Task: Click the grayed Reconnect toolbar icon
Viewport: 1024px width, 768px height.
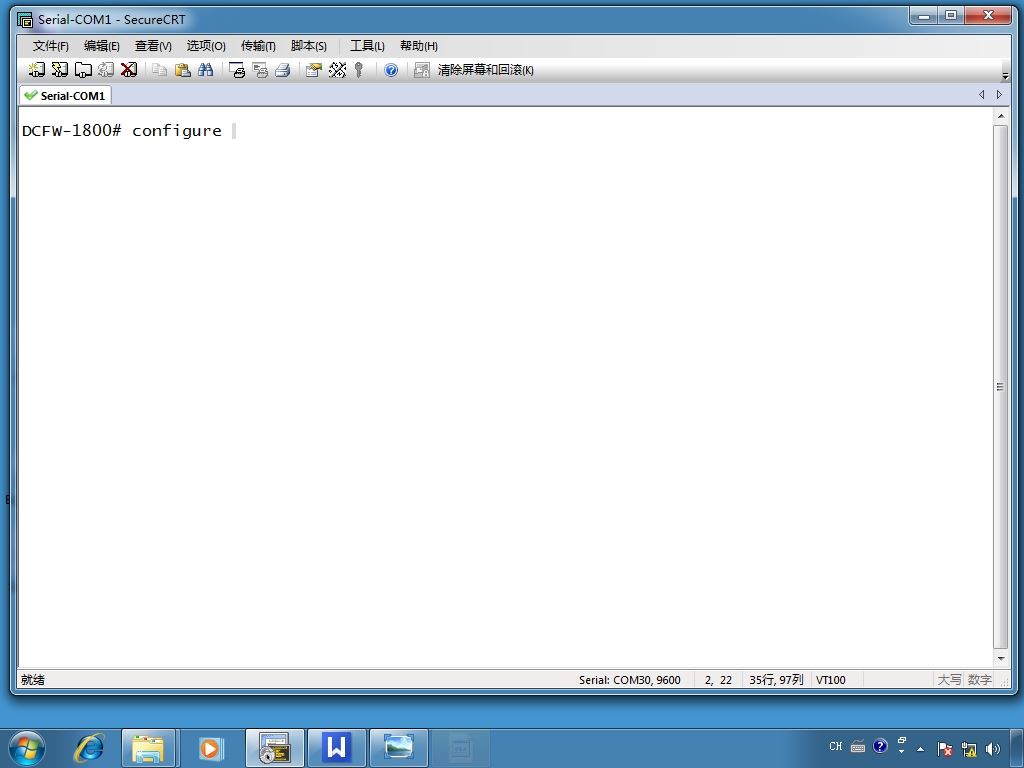Action: 106,70
